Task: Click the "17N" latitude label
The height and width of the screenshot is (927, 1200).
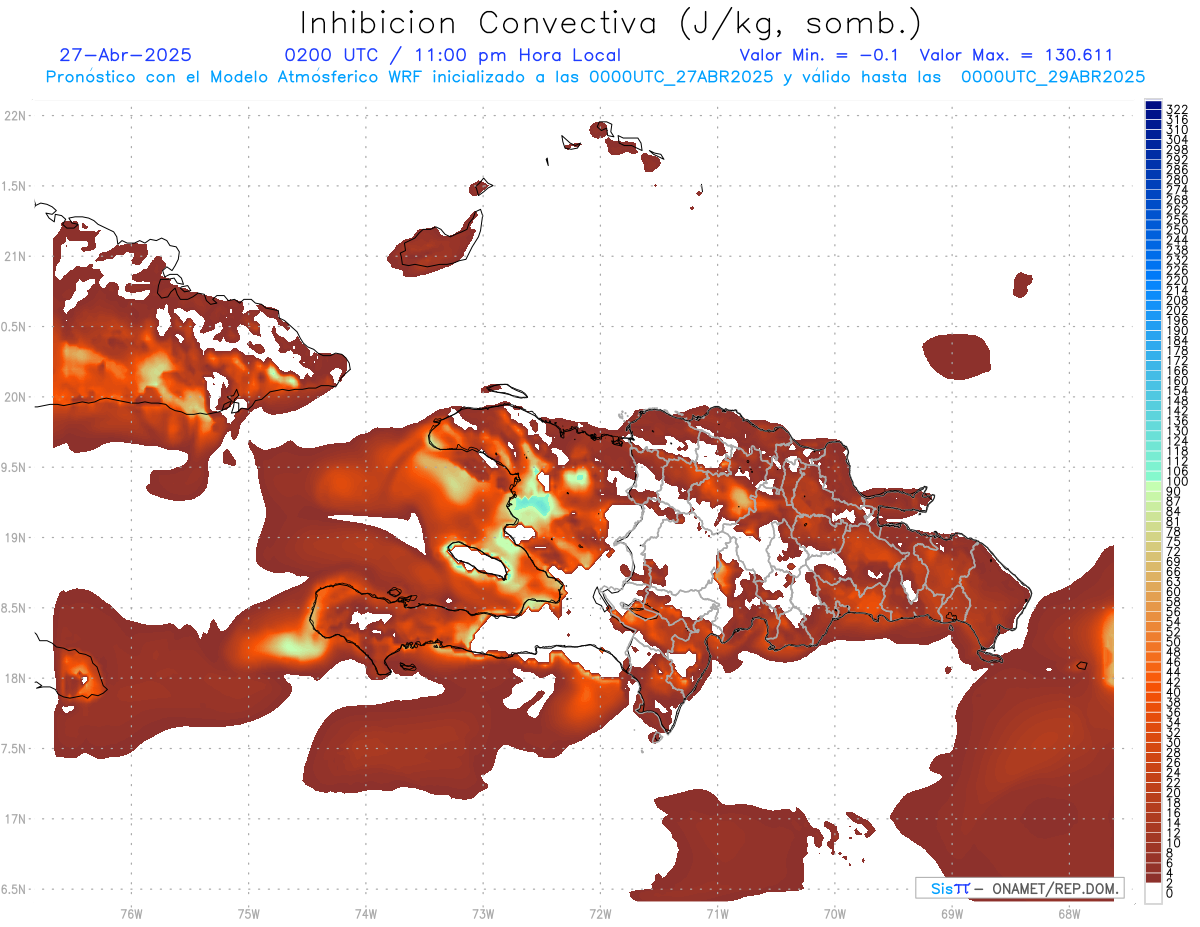Action: coord(15,819)
